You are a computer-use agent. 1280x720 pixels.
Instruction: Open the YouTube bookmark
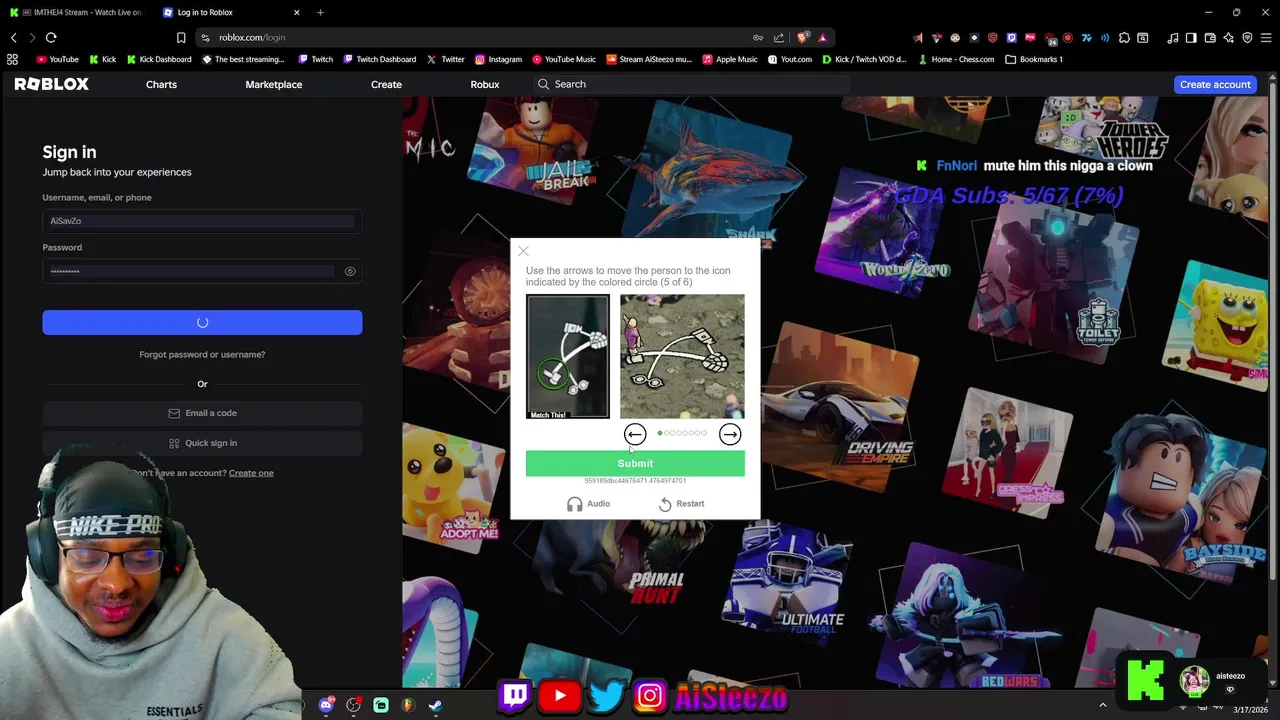tap(57, 59)
